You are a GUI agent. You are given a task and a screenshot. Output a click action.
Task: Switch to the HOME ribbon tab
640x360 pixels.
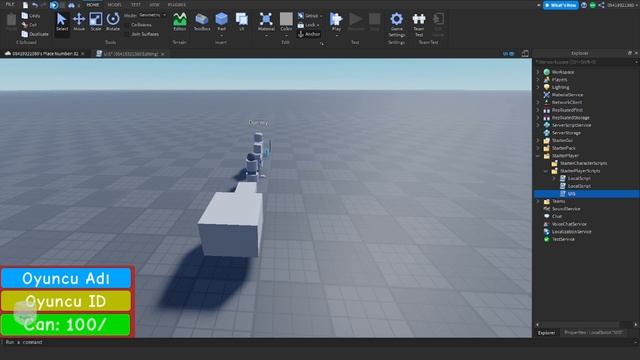coord(92,4)
